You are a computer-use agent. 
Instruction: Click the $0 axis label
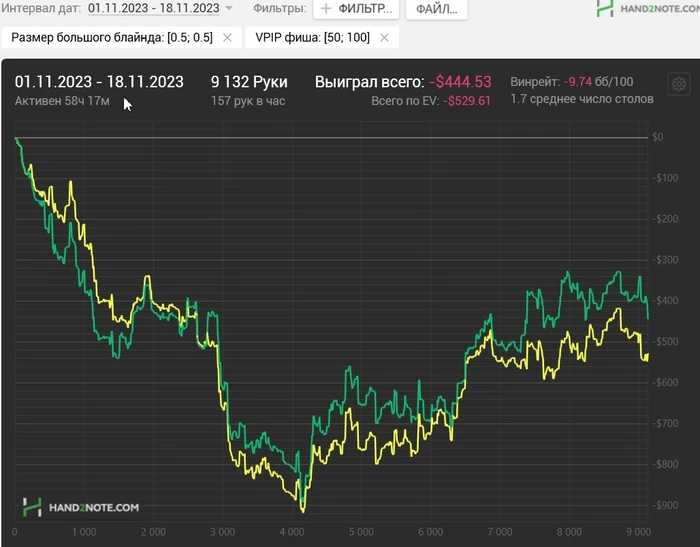pos(658,137)
